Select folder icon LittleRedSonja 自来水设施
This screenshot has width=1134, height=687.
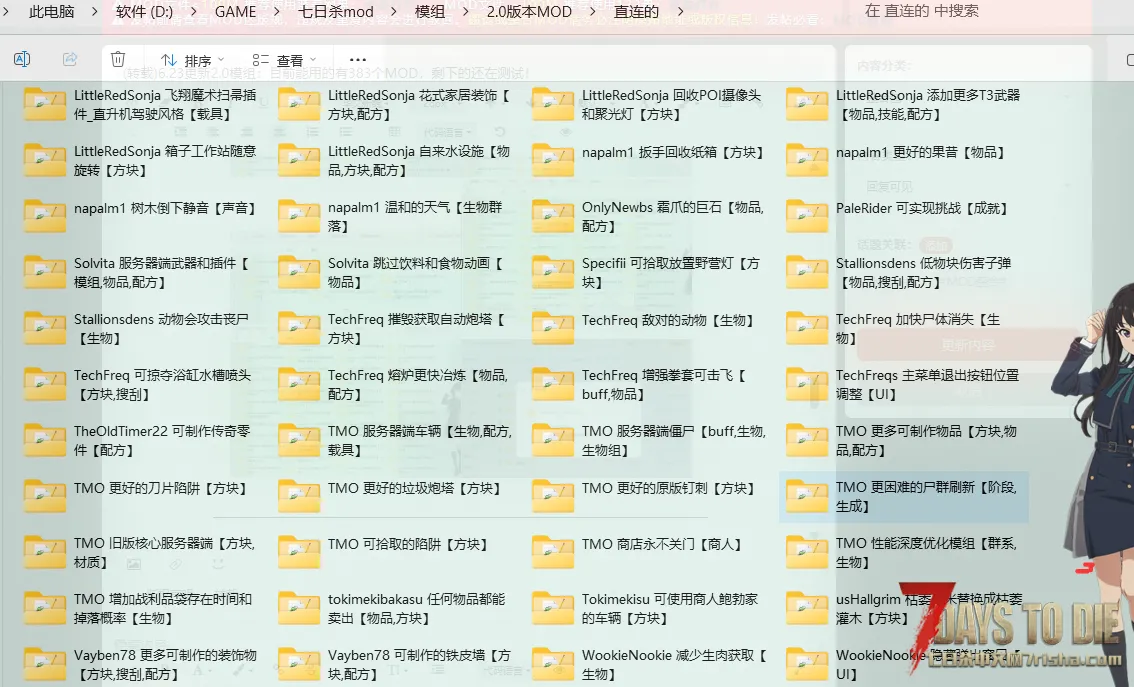(299, 160)
